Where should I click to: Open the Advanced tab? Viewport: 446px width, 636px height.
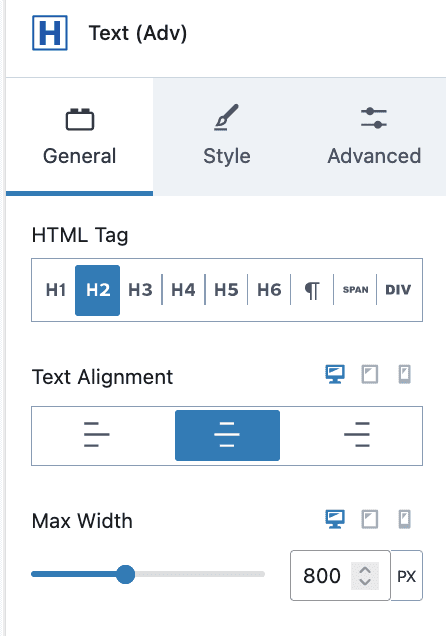tap(374, 137)
